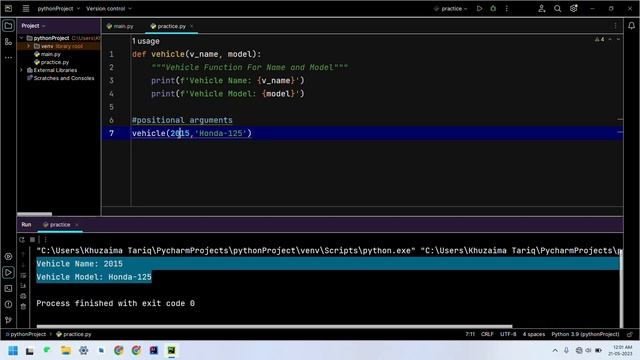
Task: Expand External Libraries node
Action: (x=22, y=70)
